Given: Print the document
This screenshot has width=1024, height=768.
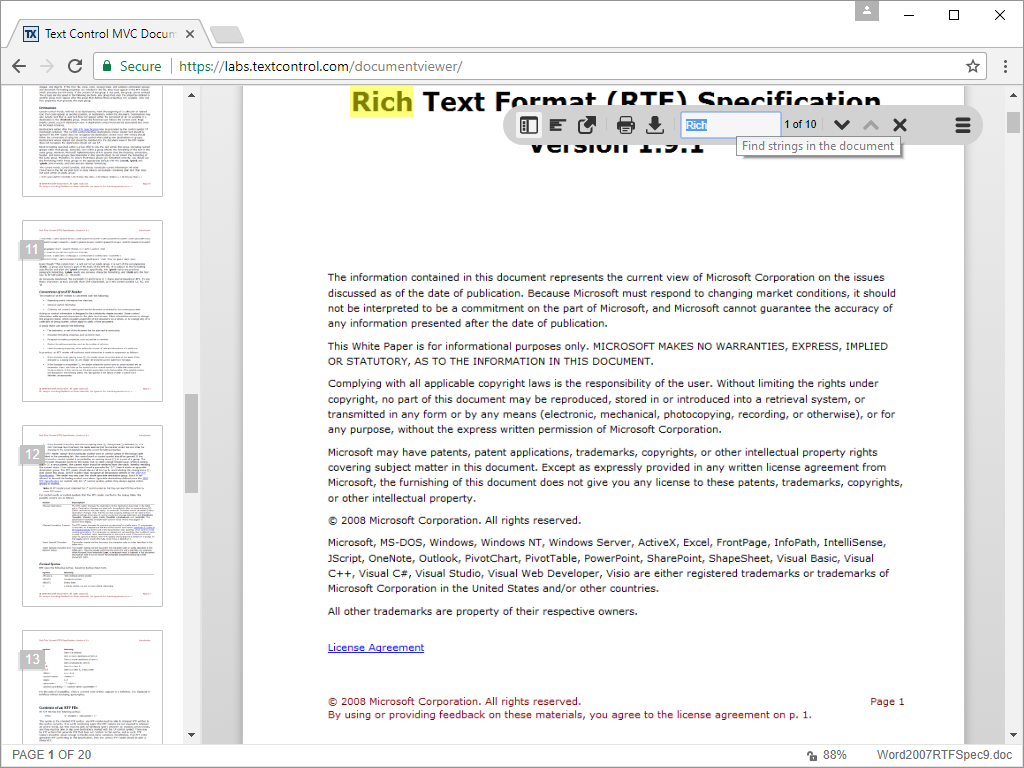Looking at the screenshot, I should click(626, 125).
